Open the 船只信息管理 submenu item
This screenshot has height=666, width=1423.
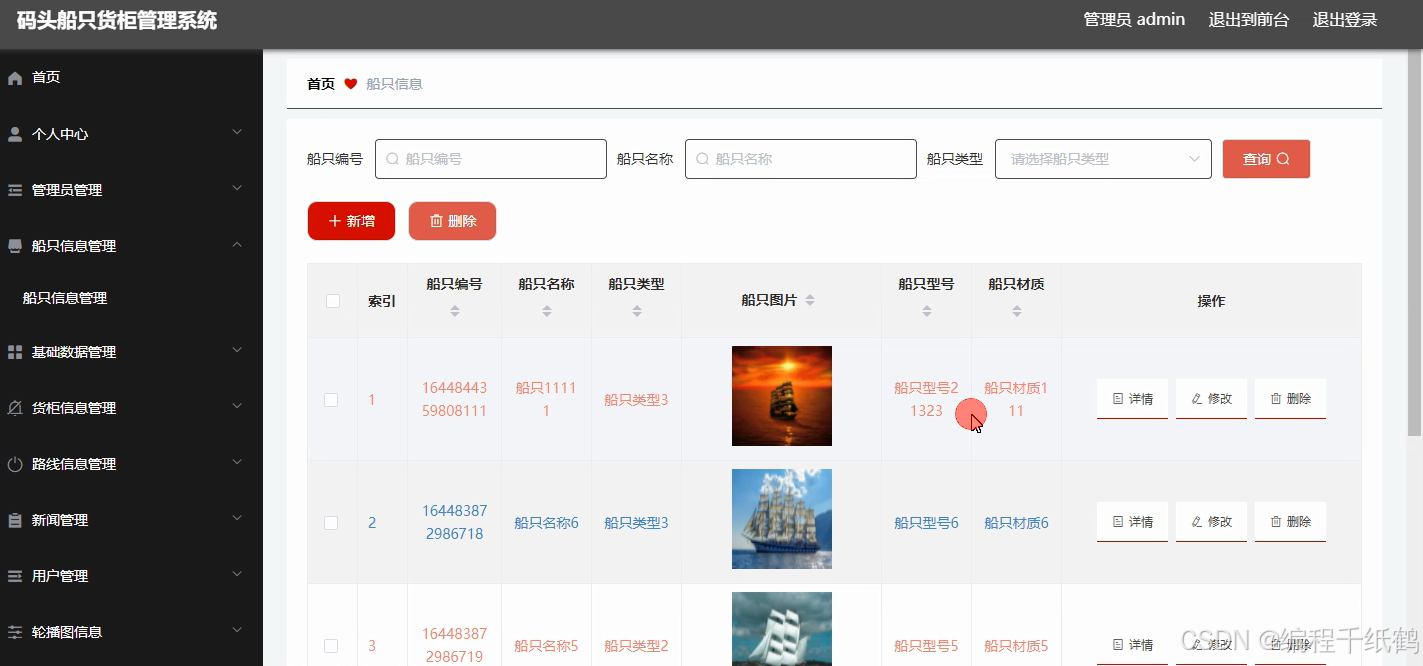(x=131, y=298)
